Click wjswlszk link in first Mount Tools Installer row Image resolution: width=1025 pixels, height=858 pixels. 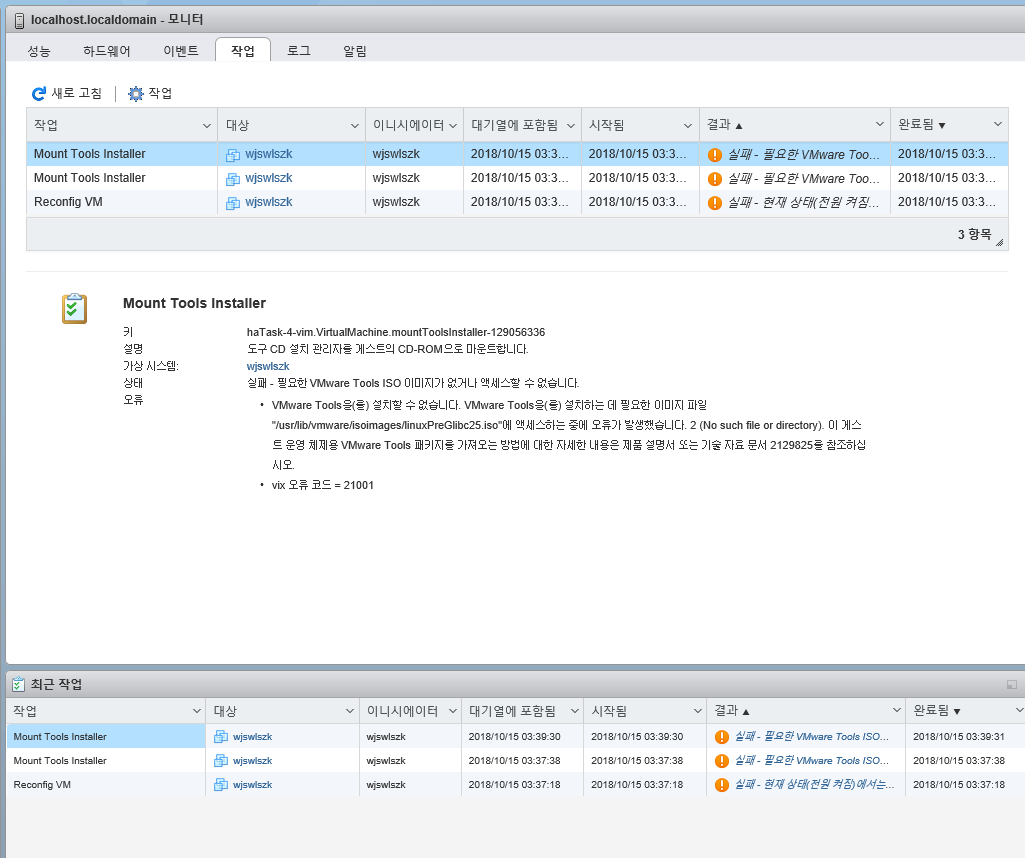tap(269, 154)
